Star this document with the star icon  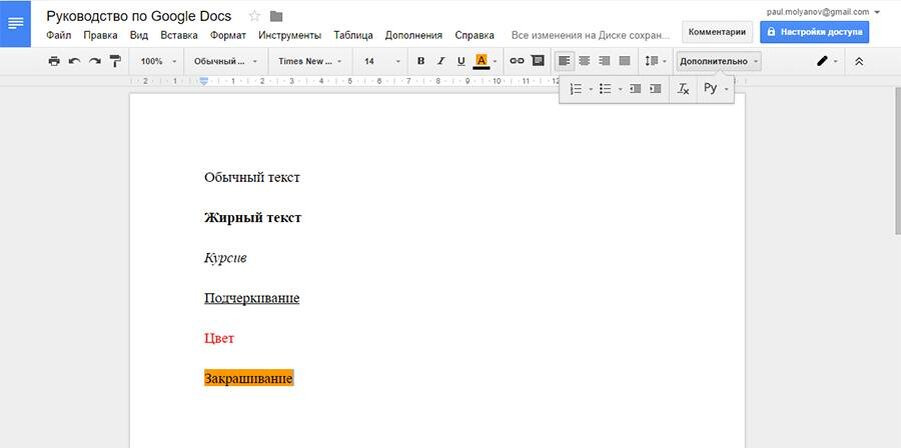click(255, 16)
